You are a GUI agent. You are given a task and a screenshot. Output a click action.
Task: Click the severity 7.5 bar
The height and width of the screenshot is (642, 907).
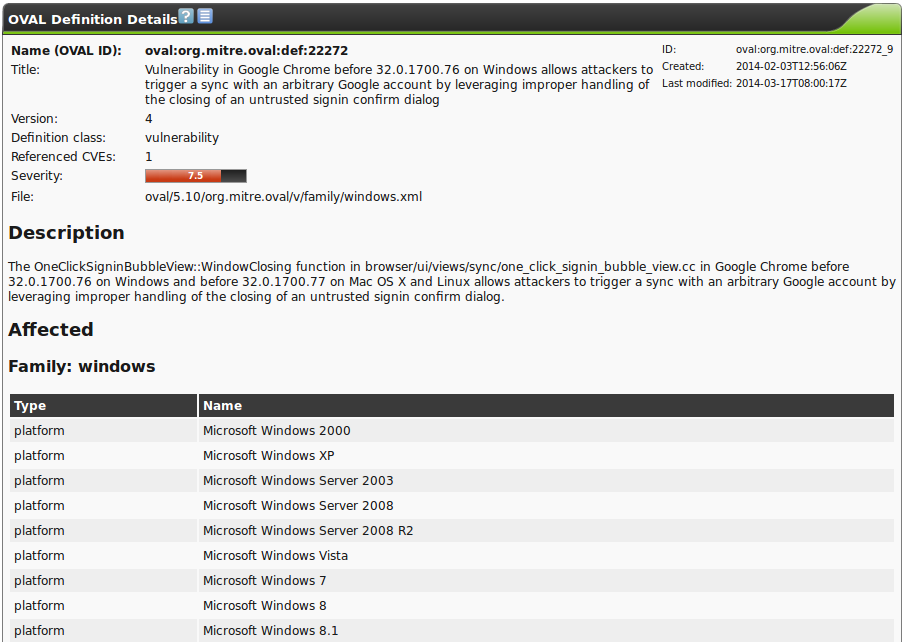click(x=196, y=176)
